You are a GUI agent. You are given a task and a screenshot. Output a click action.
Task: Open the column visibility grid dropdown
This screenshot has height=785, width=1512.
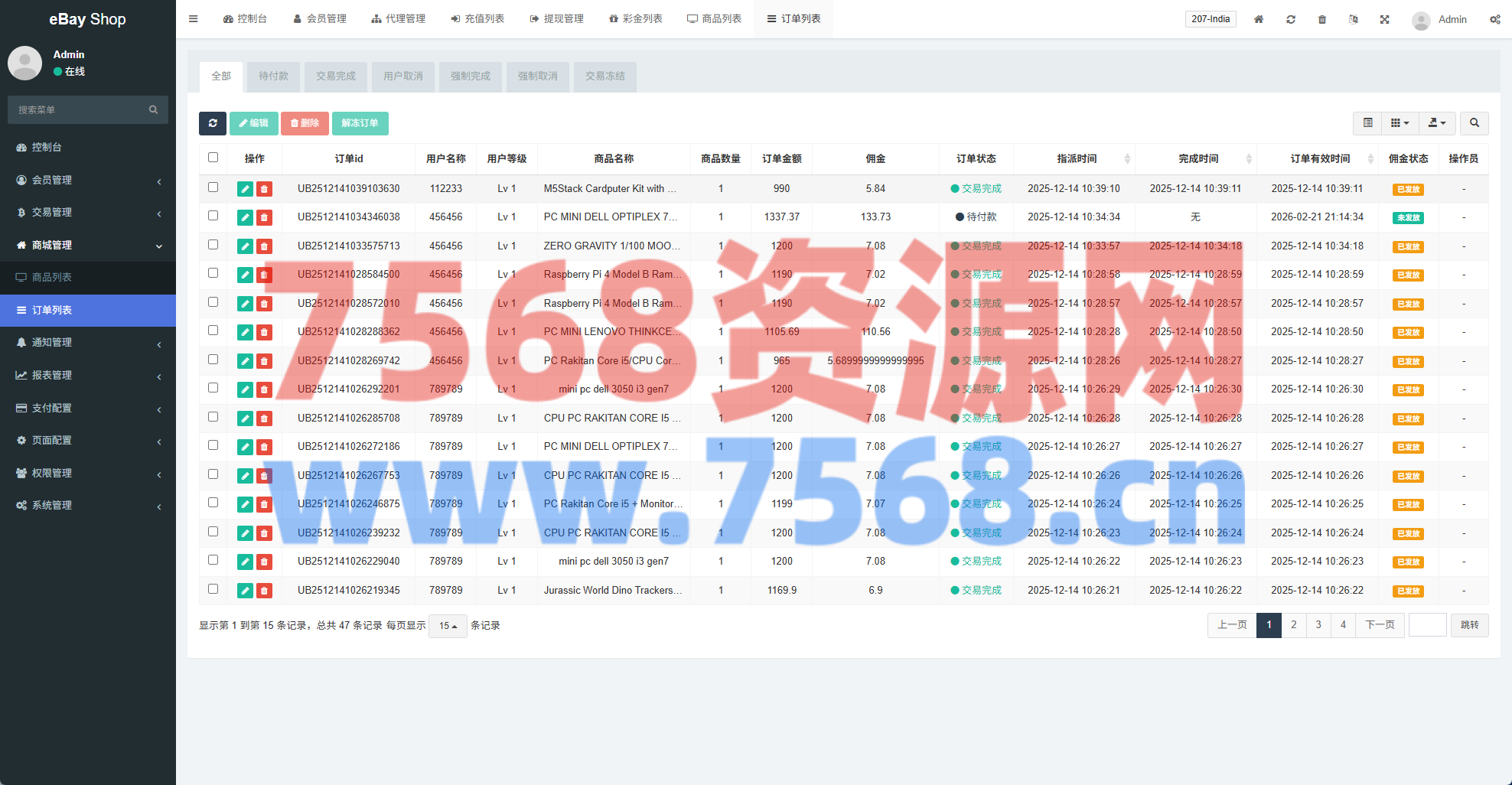pos(1400,123)
